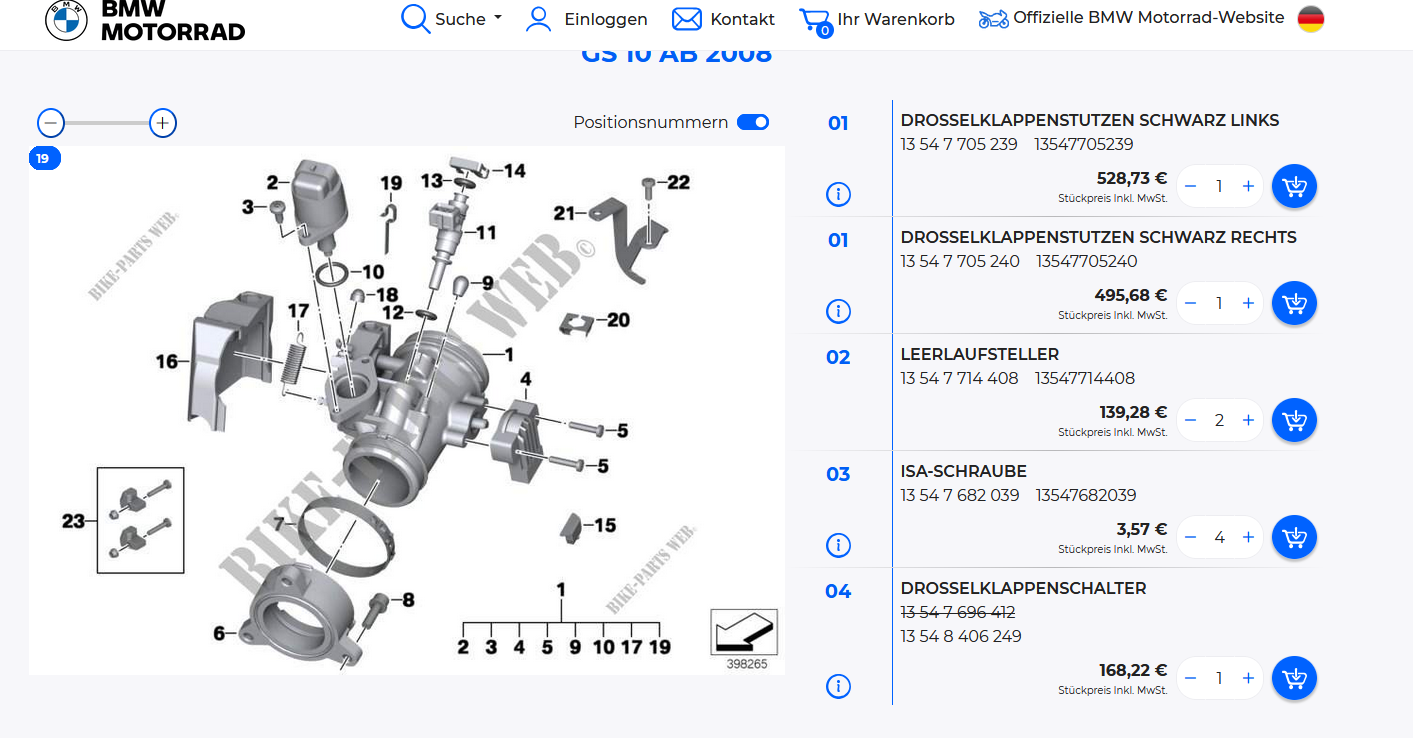The height and width of the screenshot is (738, 1413).
Task: Decrease Leerlaufsteller quantity
Action: [1190, 420]
